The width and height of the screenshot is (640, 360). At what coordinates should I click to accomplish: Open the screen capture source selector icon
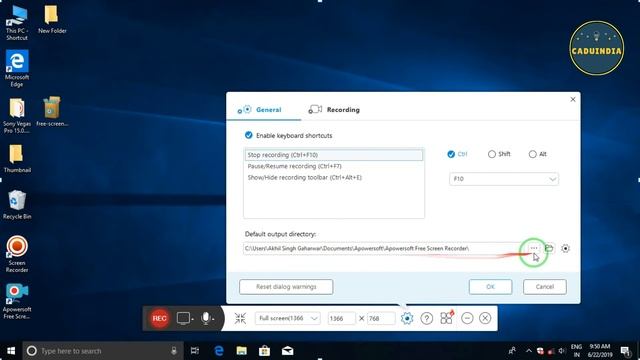(183, 318)
